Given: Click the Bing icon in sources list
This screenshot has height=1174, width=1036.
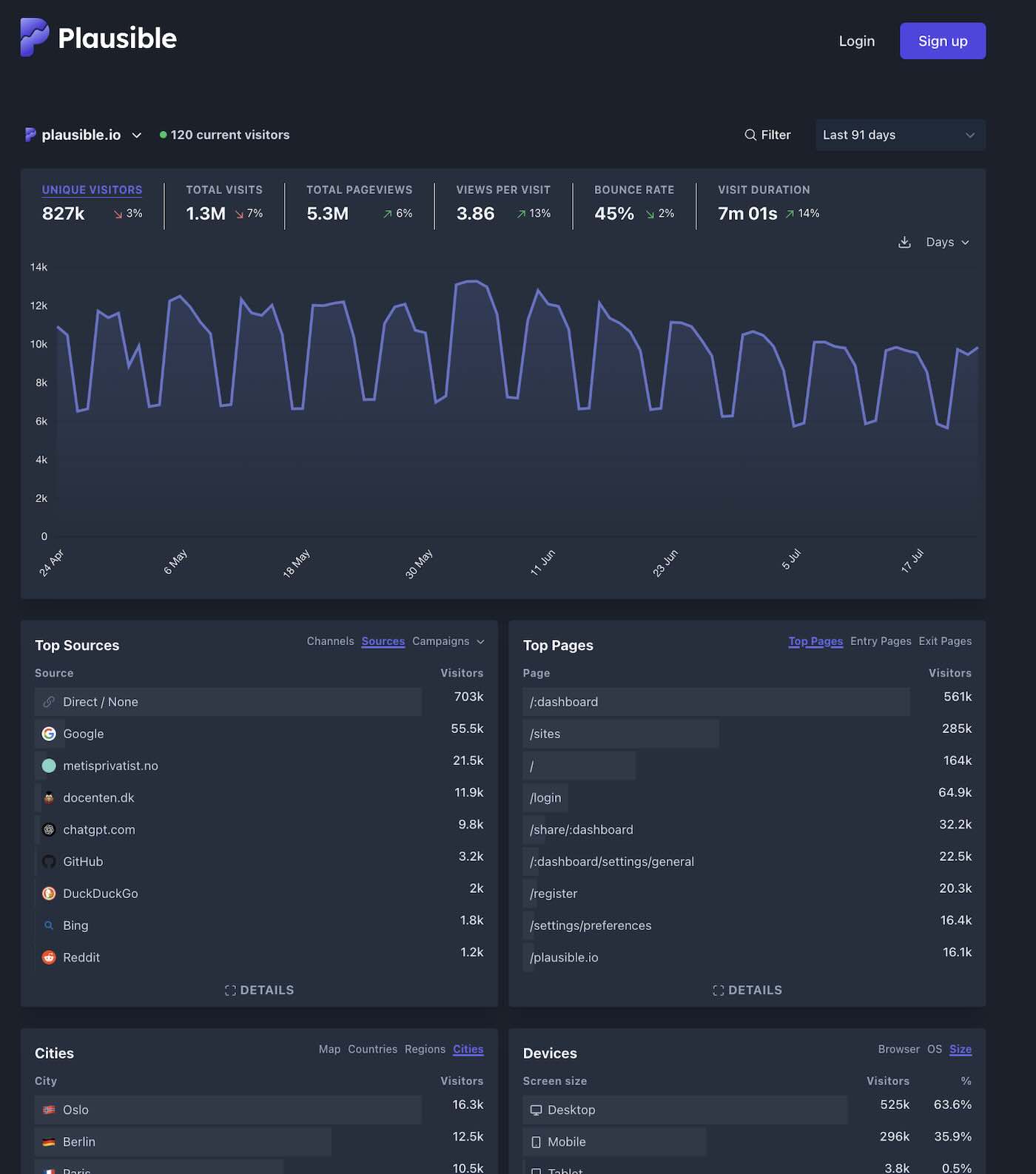Looking at the screenshot, I should tap(49, 925).
